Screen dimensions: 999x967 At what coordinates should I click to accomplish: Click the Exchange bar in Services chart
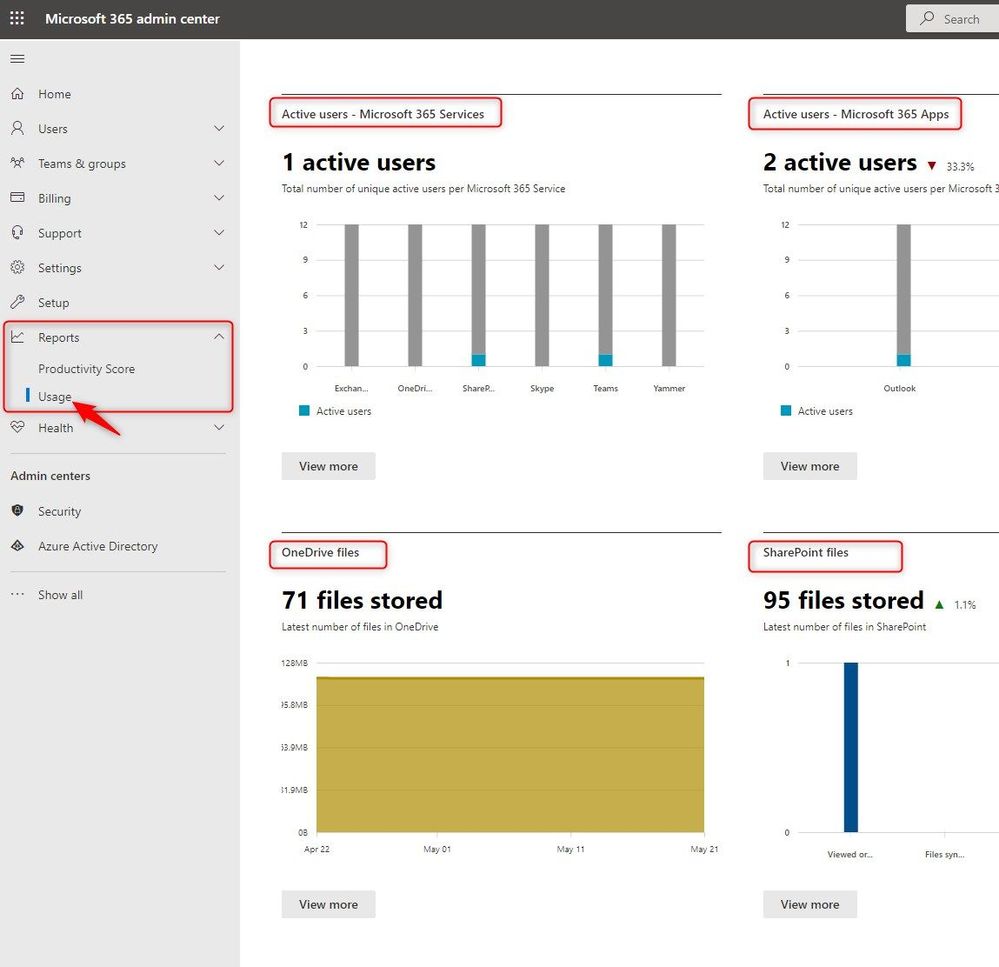point(352,296)
